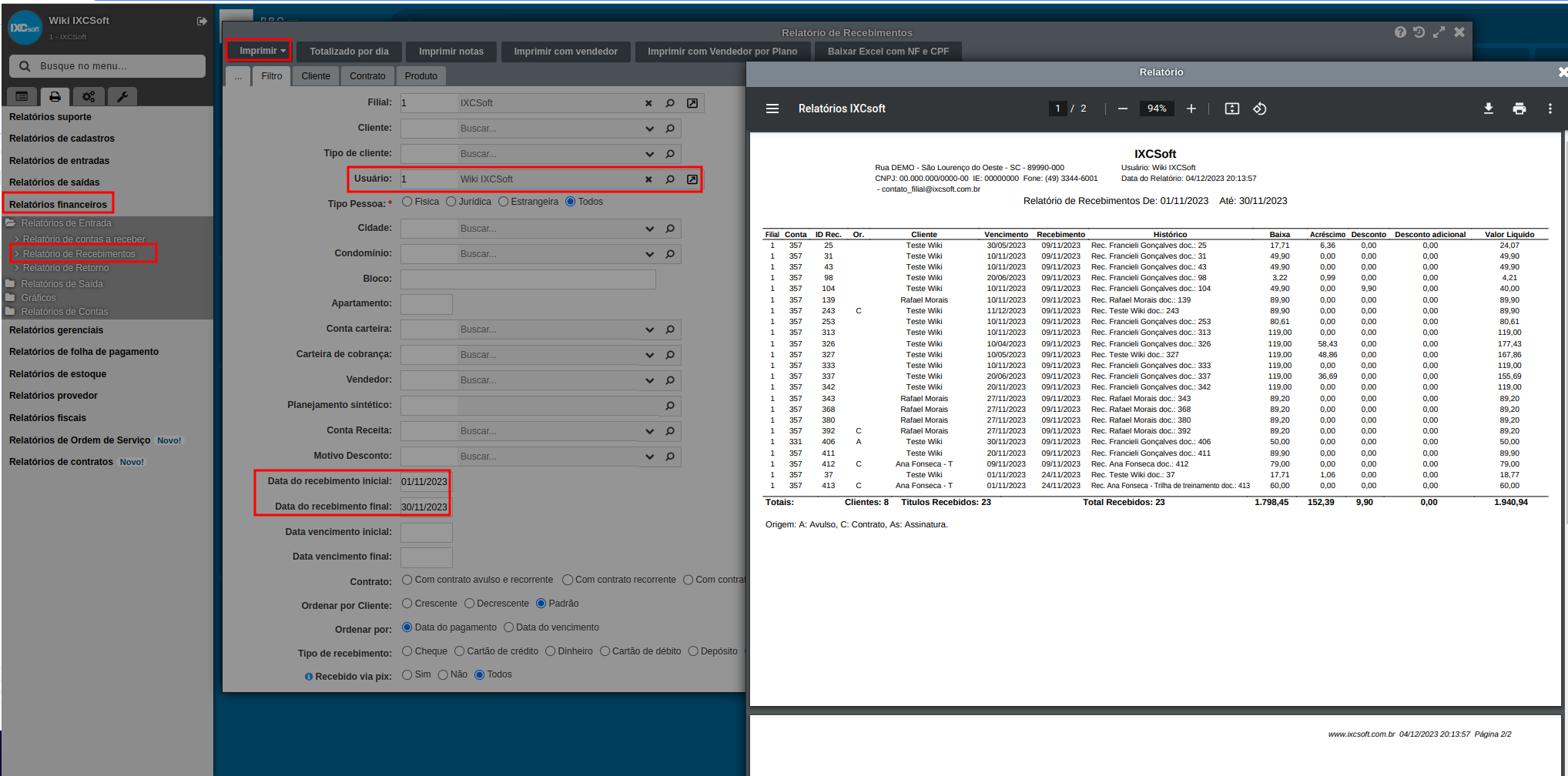Clear the Usuário field with the x icon
1568x776 pixels.
pyautogui.click(x=648, y=179)
